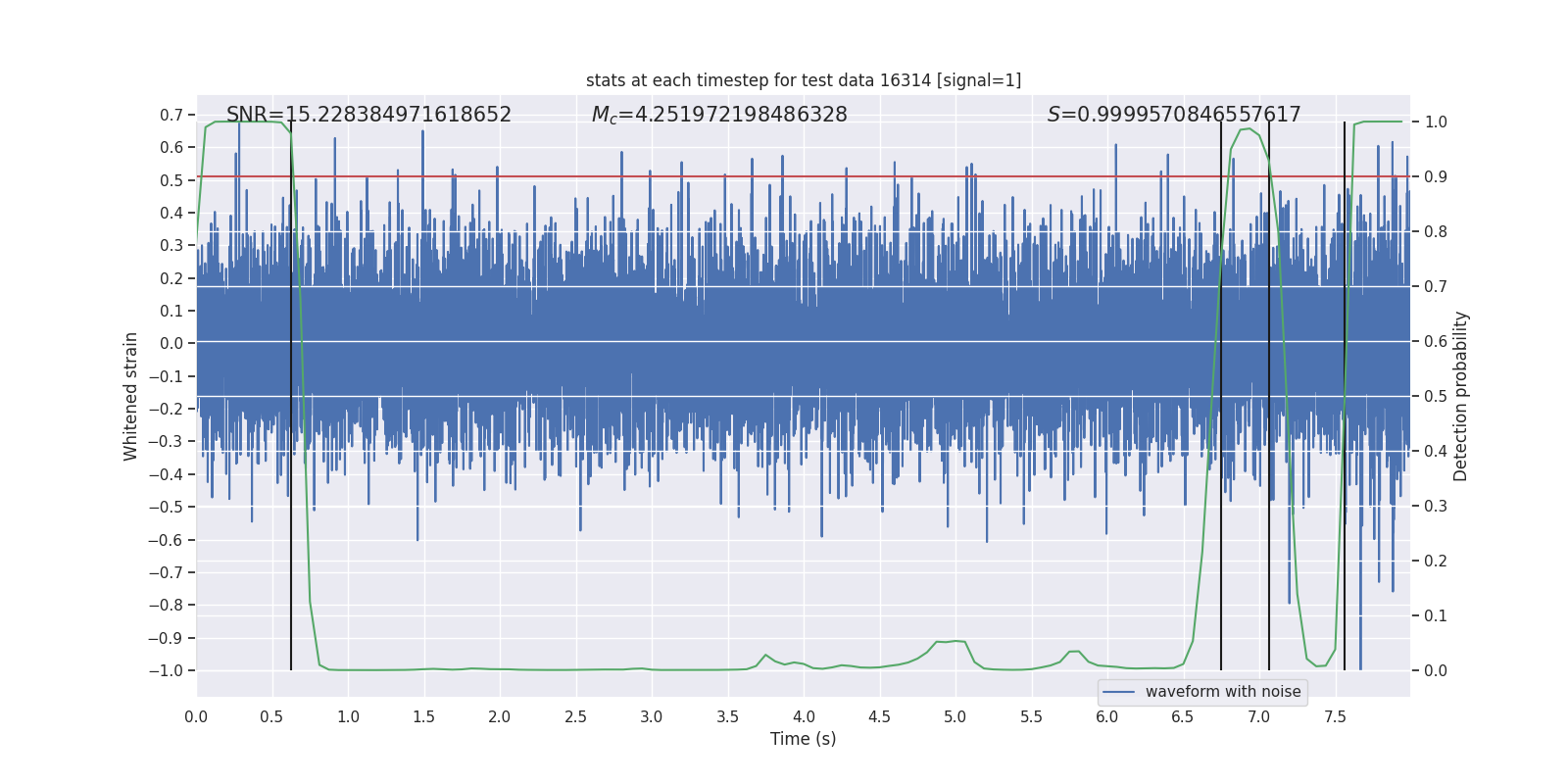Click the 'Time (s)' x-axis label

point(804,739)
